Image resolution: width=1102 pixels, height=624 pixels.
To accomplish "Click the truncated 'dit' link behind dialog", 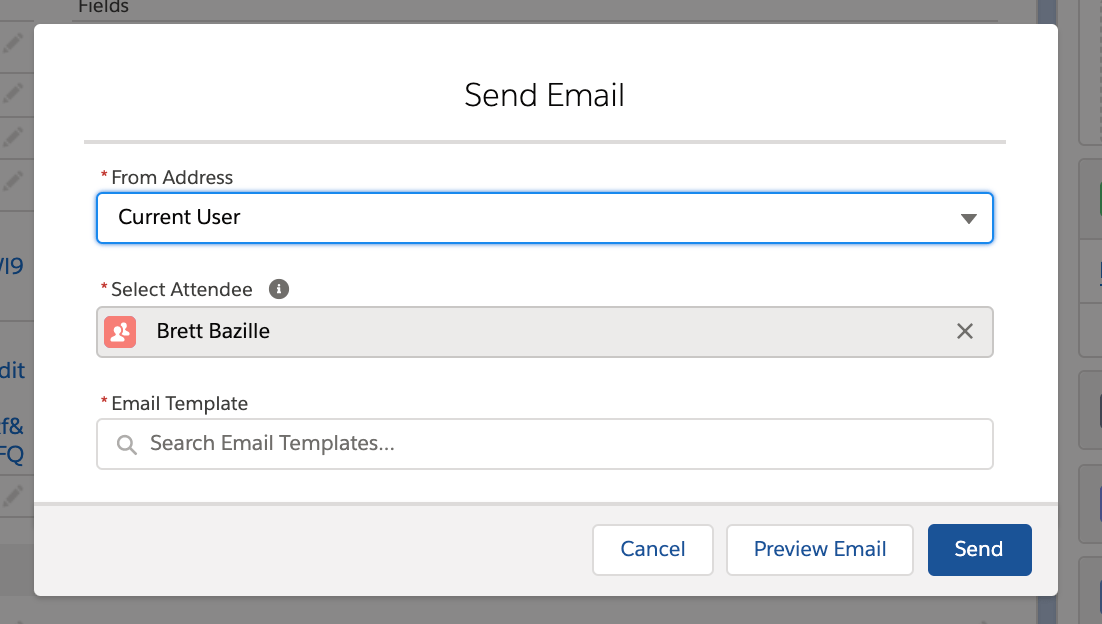I will point(12,370).
